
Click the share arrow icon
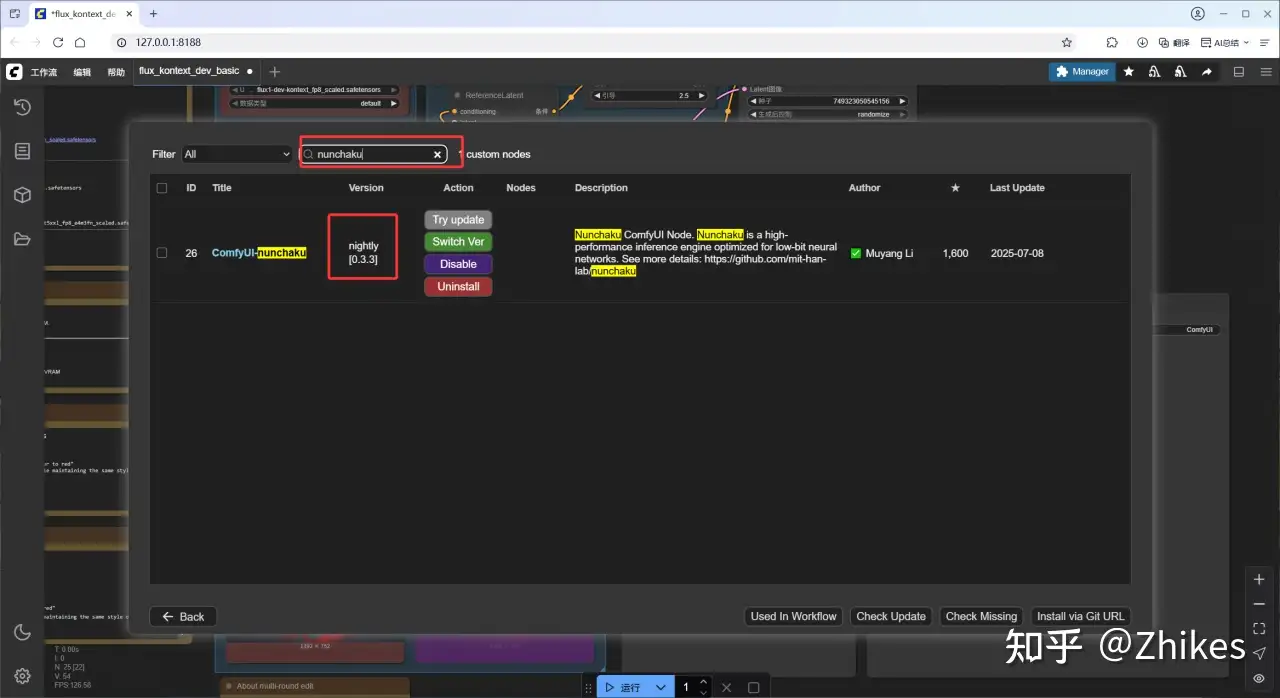(x=1207, y=72)
